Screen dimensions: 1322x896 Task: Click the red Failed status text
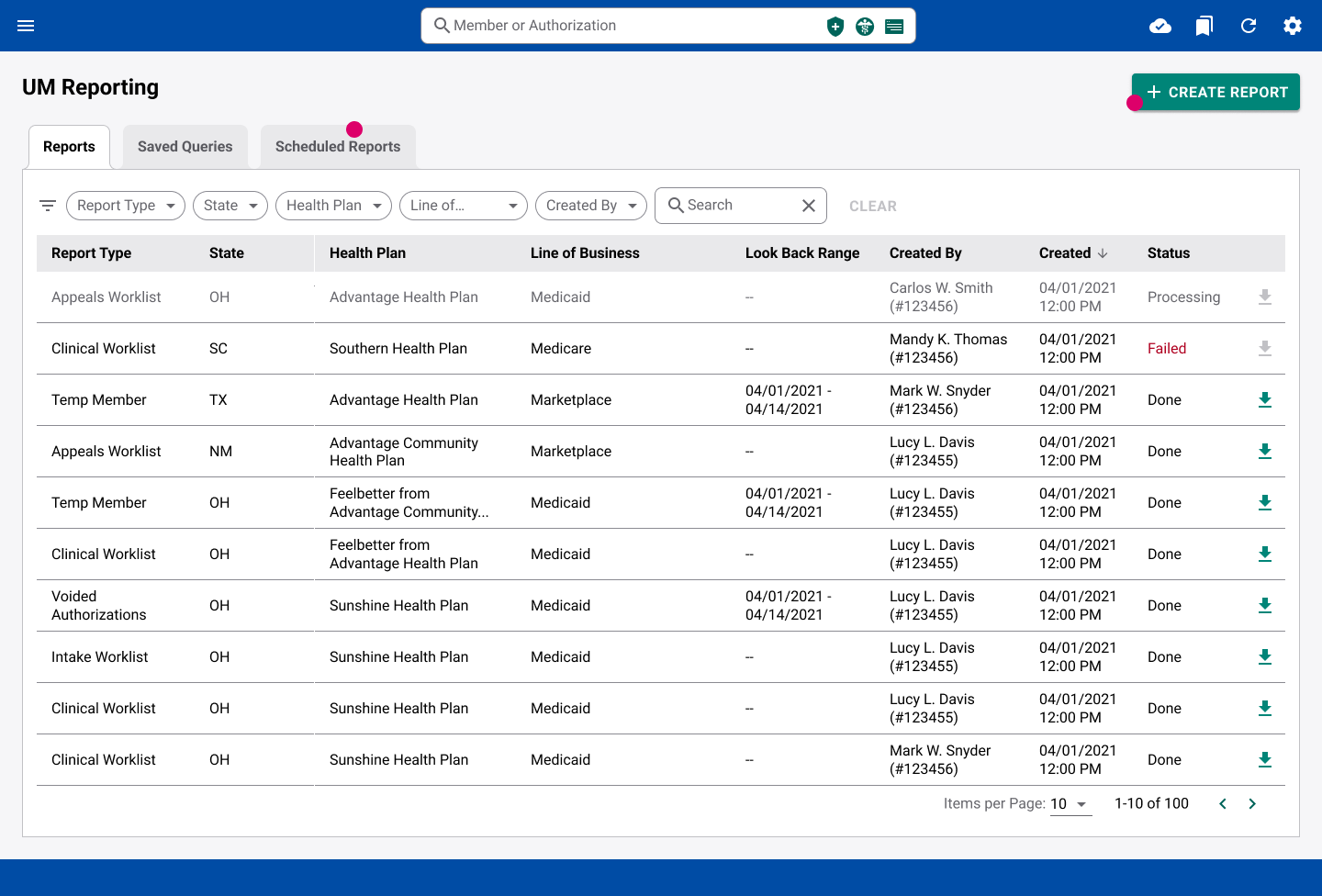coord(1167,349)
